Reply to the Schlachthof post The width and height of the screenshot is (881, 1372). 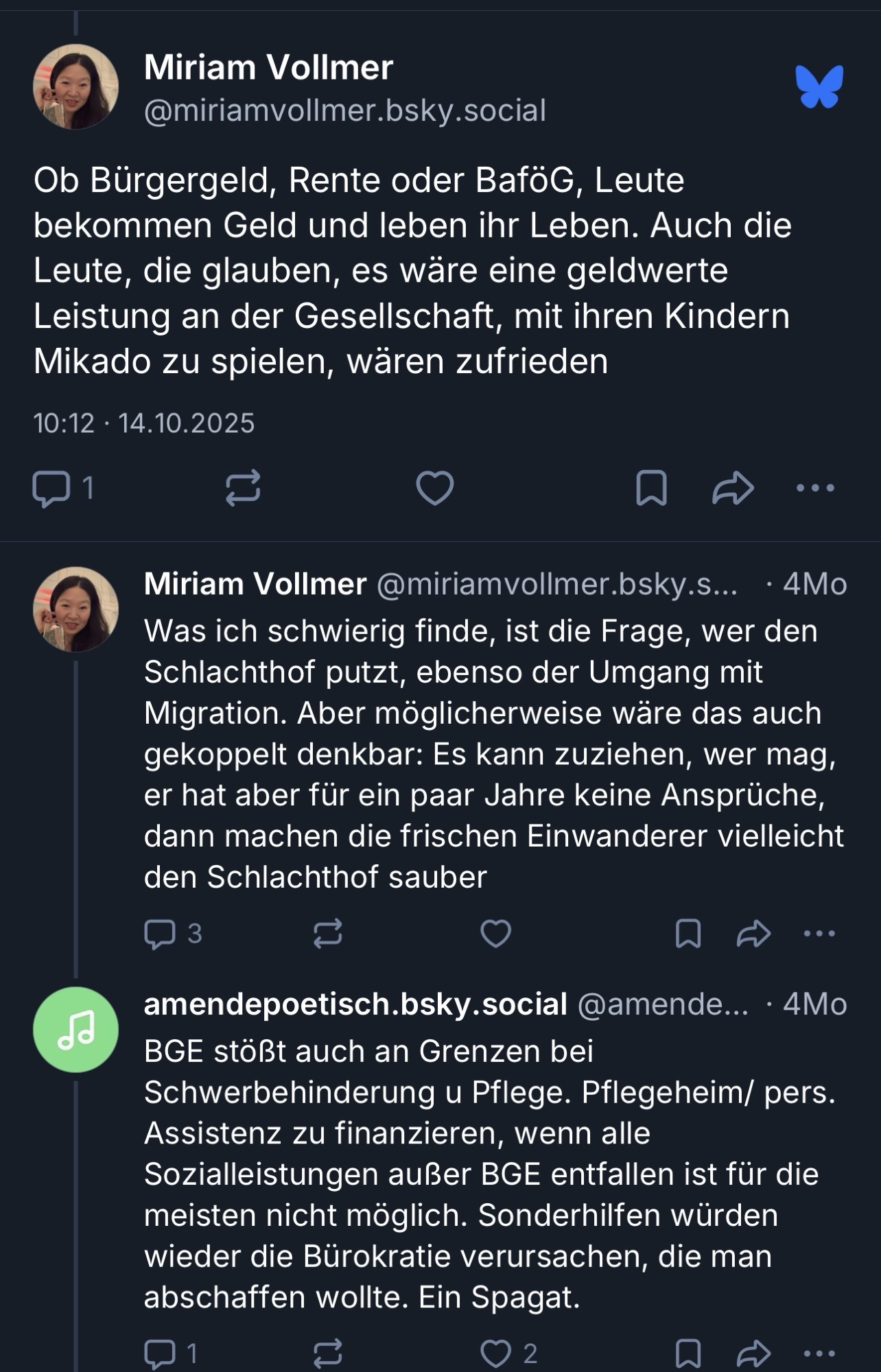click(x=160, y=934)
